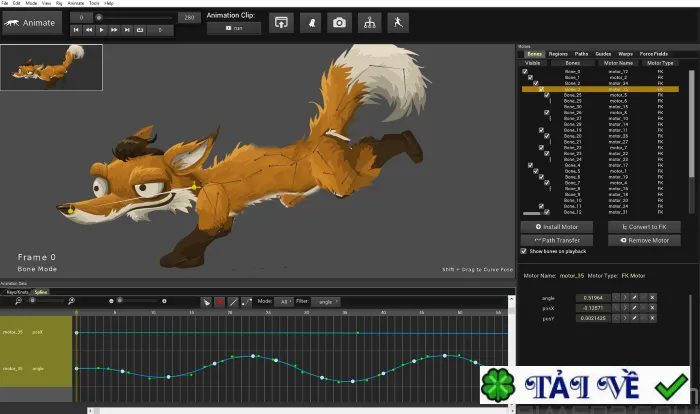Toggle visibility checkbox for Bone_2
Image resolution: width=700 pixels, height=414 pixels.
(x=536, y=83)
